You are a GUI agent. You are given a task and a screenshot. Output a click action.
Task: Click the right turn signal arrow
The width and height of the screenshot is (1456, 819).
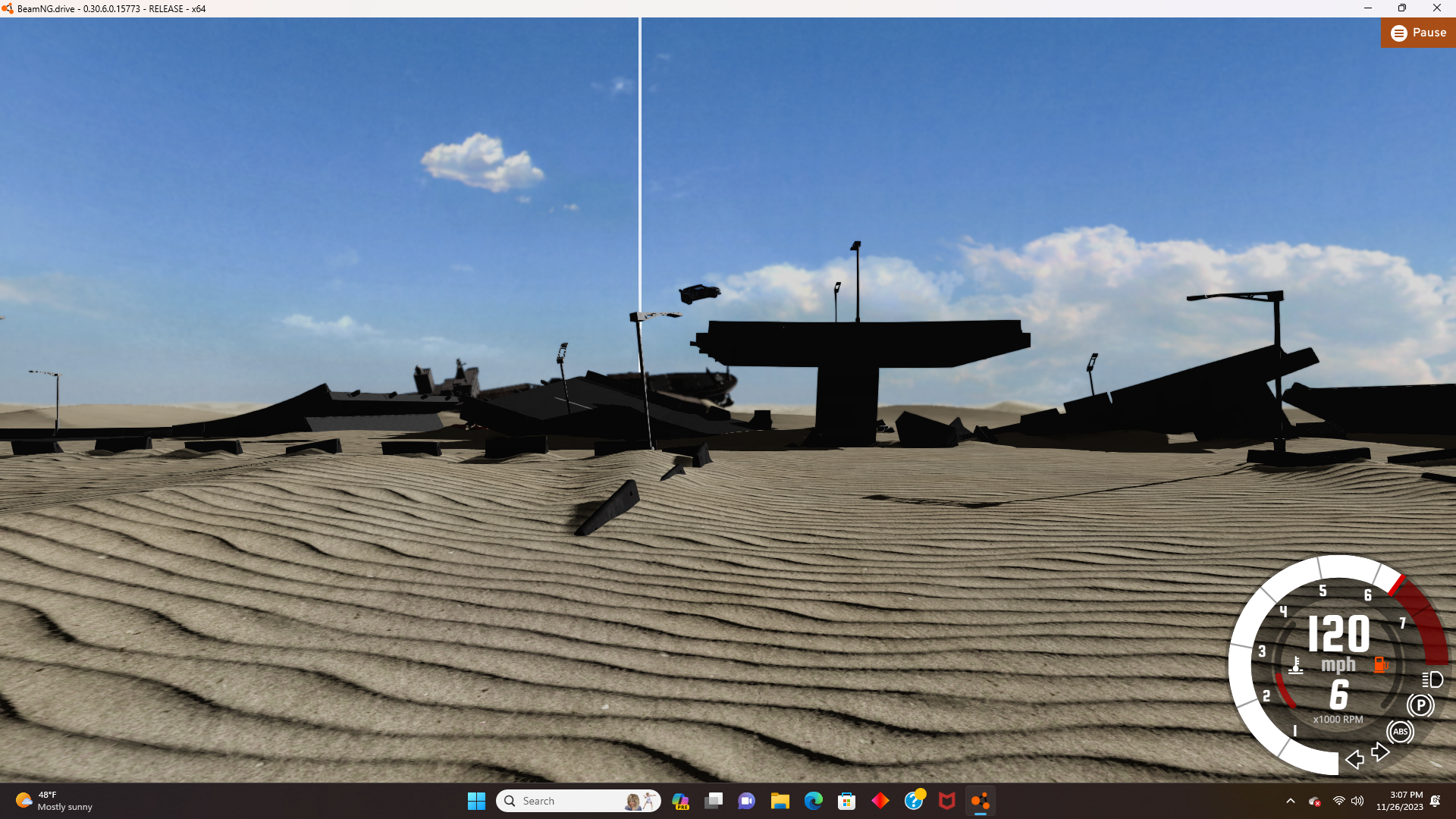pos(1380,752)
